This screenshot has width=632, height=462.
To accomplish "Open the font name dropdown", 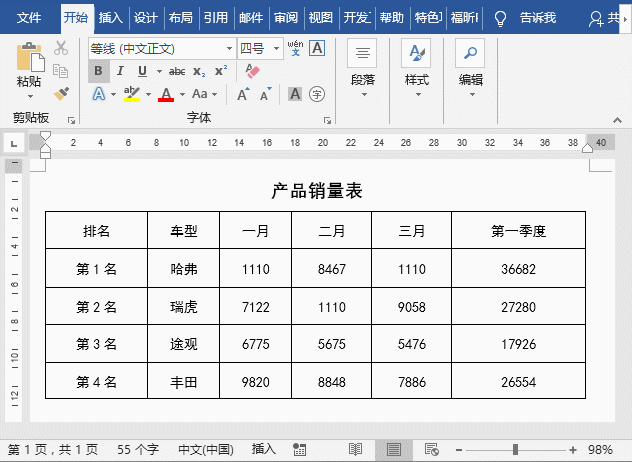I will [229, 49].
